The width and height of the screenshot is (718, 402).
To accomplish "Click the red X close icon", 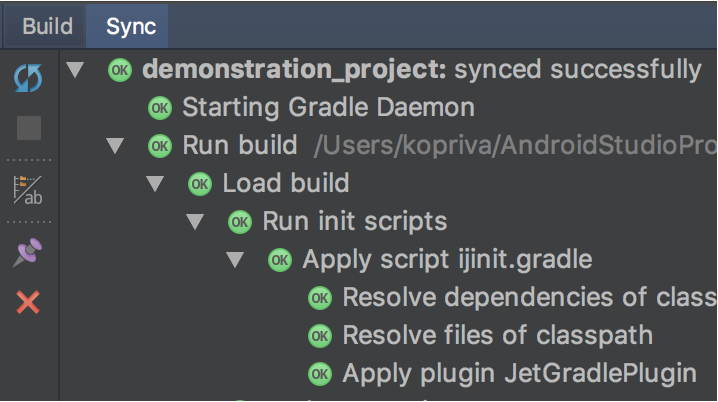I will click(28, 303).
